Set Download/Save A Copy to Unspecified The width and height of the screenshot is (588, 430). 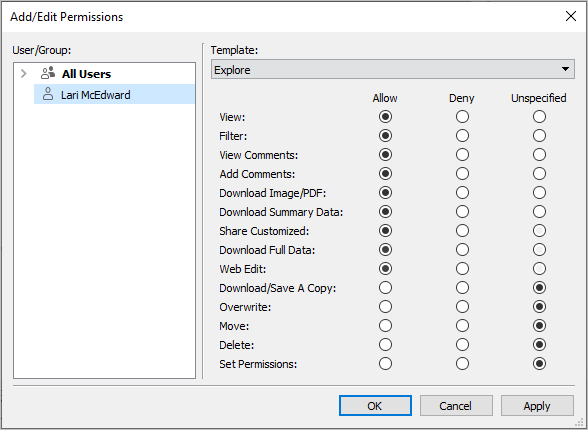point(539,288)
